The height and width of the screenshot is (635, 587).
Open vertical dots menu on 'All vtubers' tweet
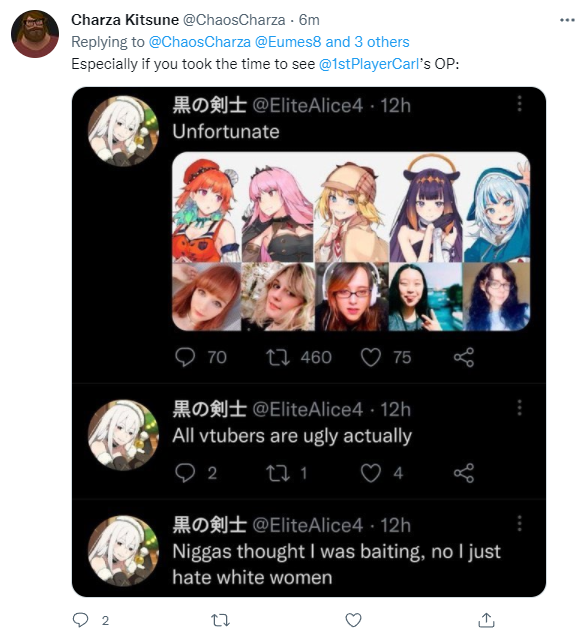coord(519,408)
